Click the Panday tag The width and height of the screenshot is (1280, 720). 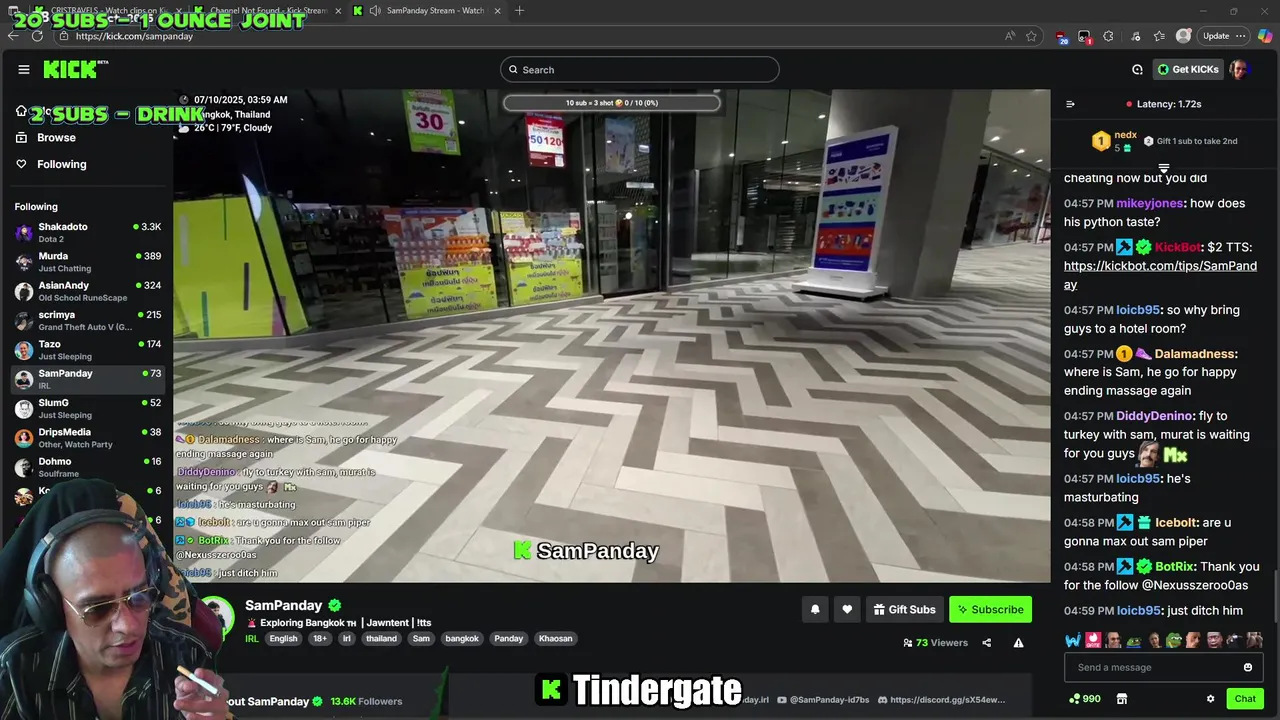click(x=508, y=638)
